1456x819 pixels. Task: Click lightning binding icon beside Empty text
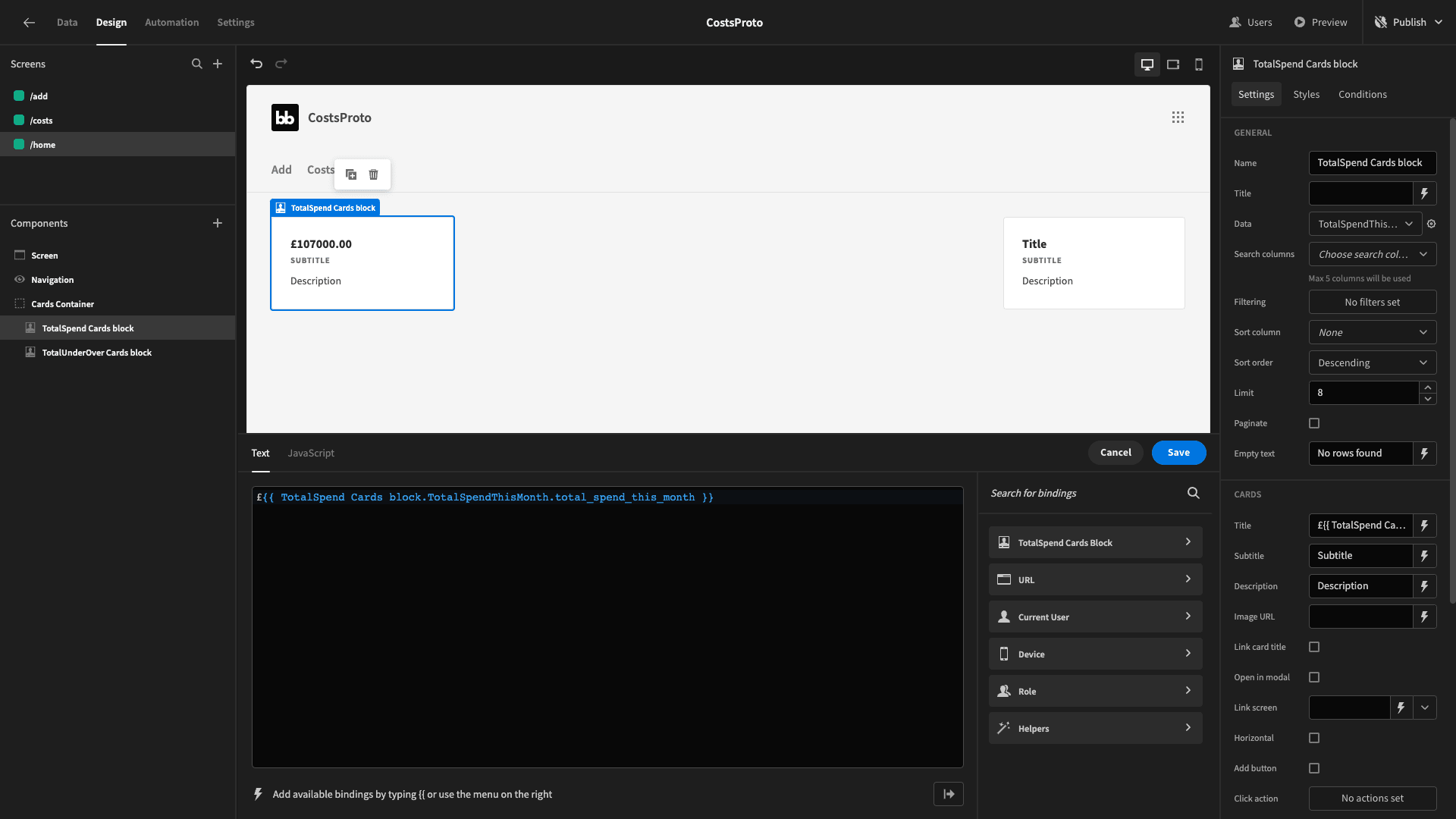click(1425, 453)
